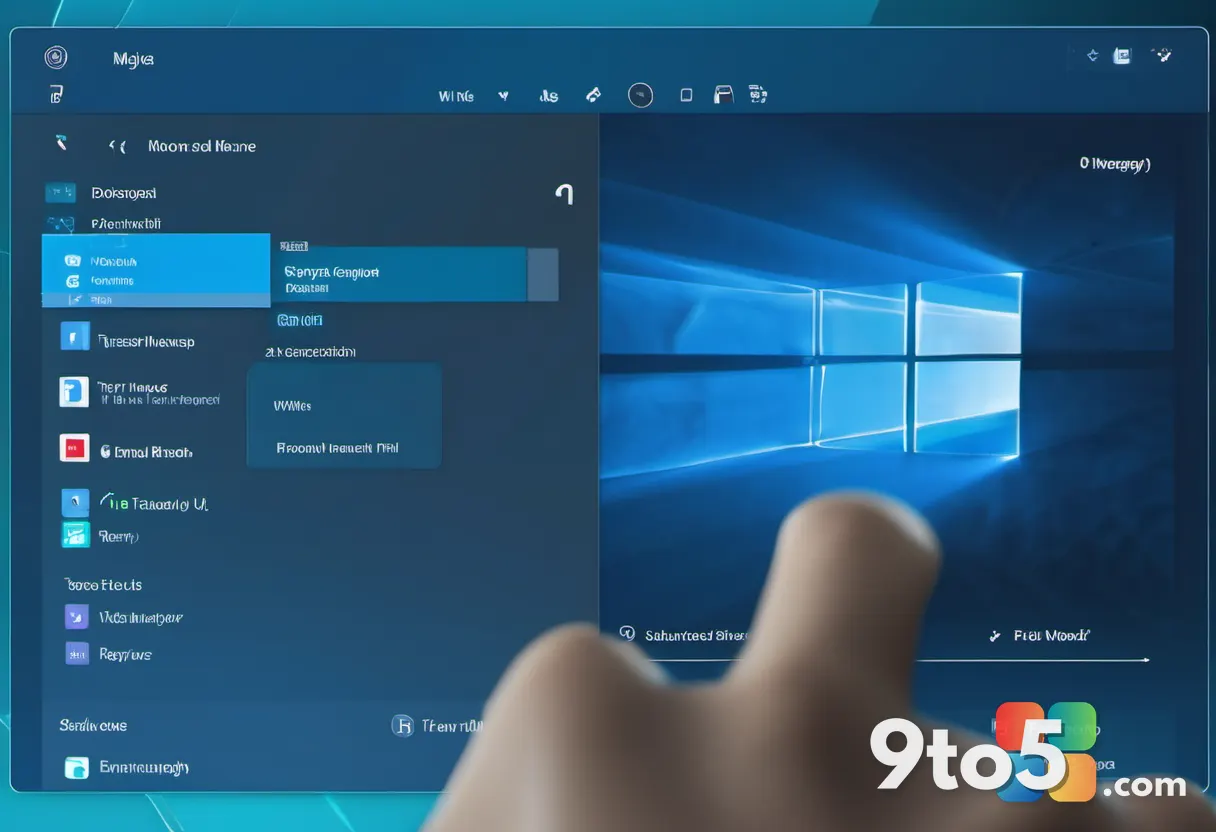The image size is (1216, 832).
Task: Click the highlighted blue "Sanyra fenglon" bar
Action: click(x=398, y=274)
